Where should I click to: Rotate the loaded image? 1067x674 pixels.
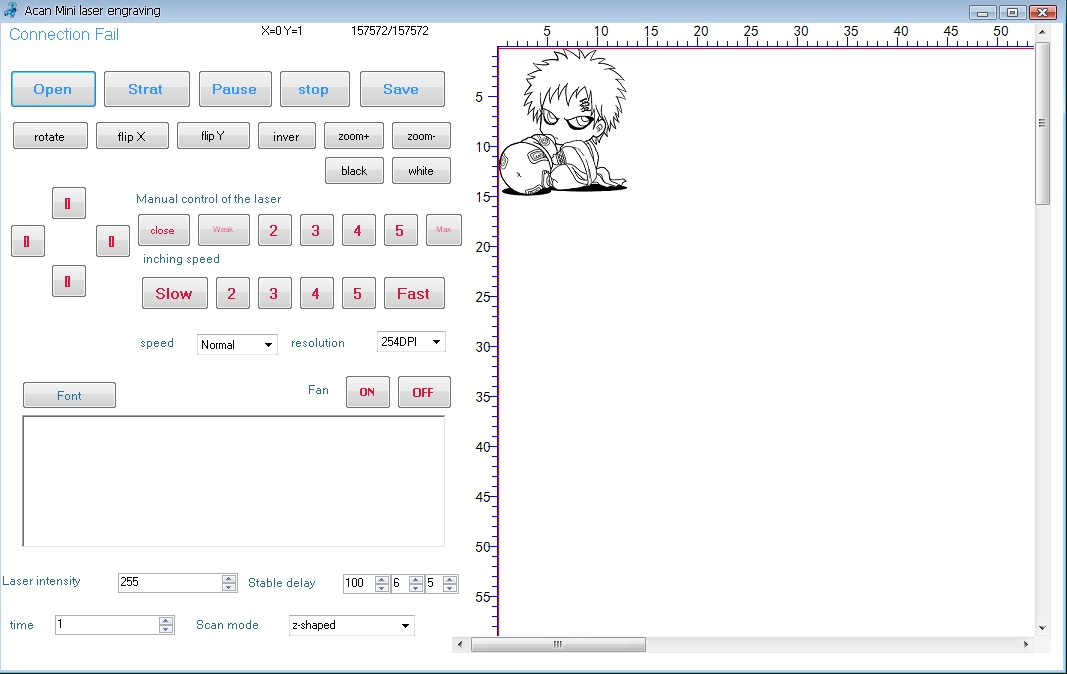tap(50, 136)
